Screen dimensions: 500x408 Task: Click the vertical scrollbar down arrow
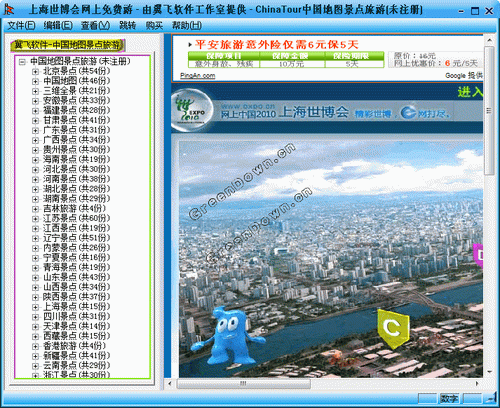pyautogui.click(x=489, y=372)
